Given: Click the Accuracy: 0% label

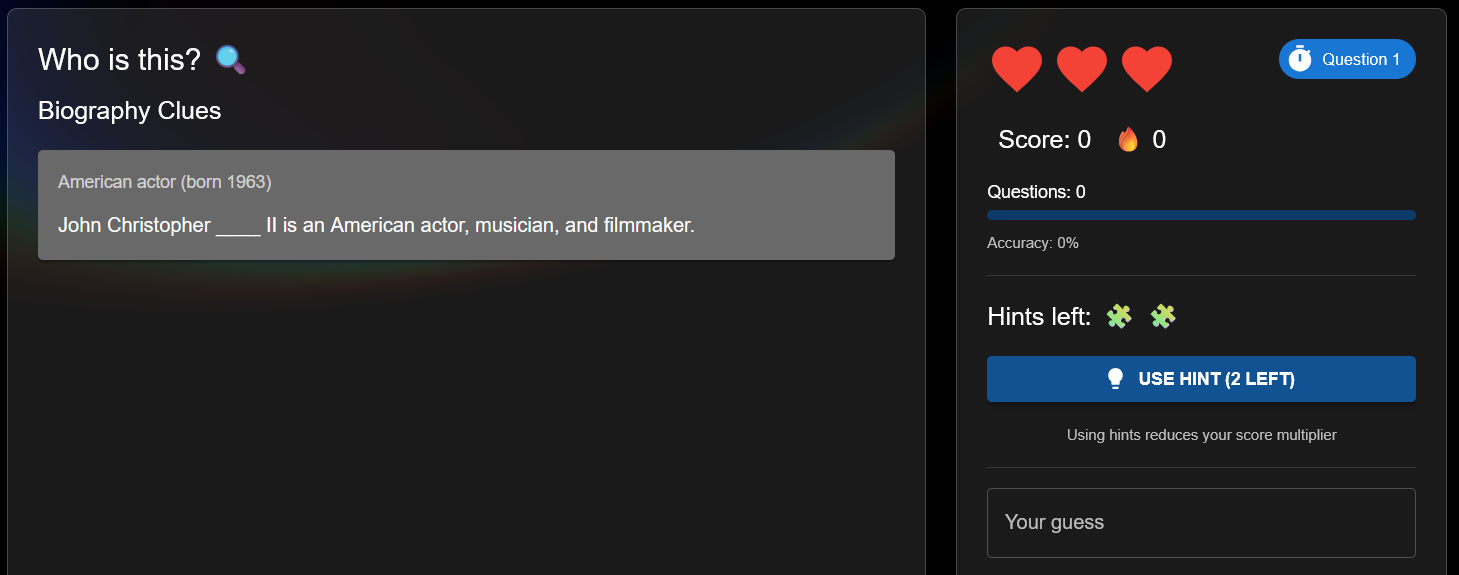Looking at the screenshot, I should tap(1033, 243).
